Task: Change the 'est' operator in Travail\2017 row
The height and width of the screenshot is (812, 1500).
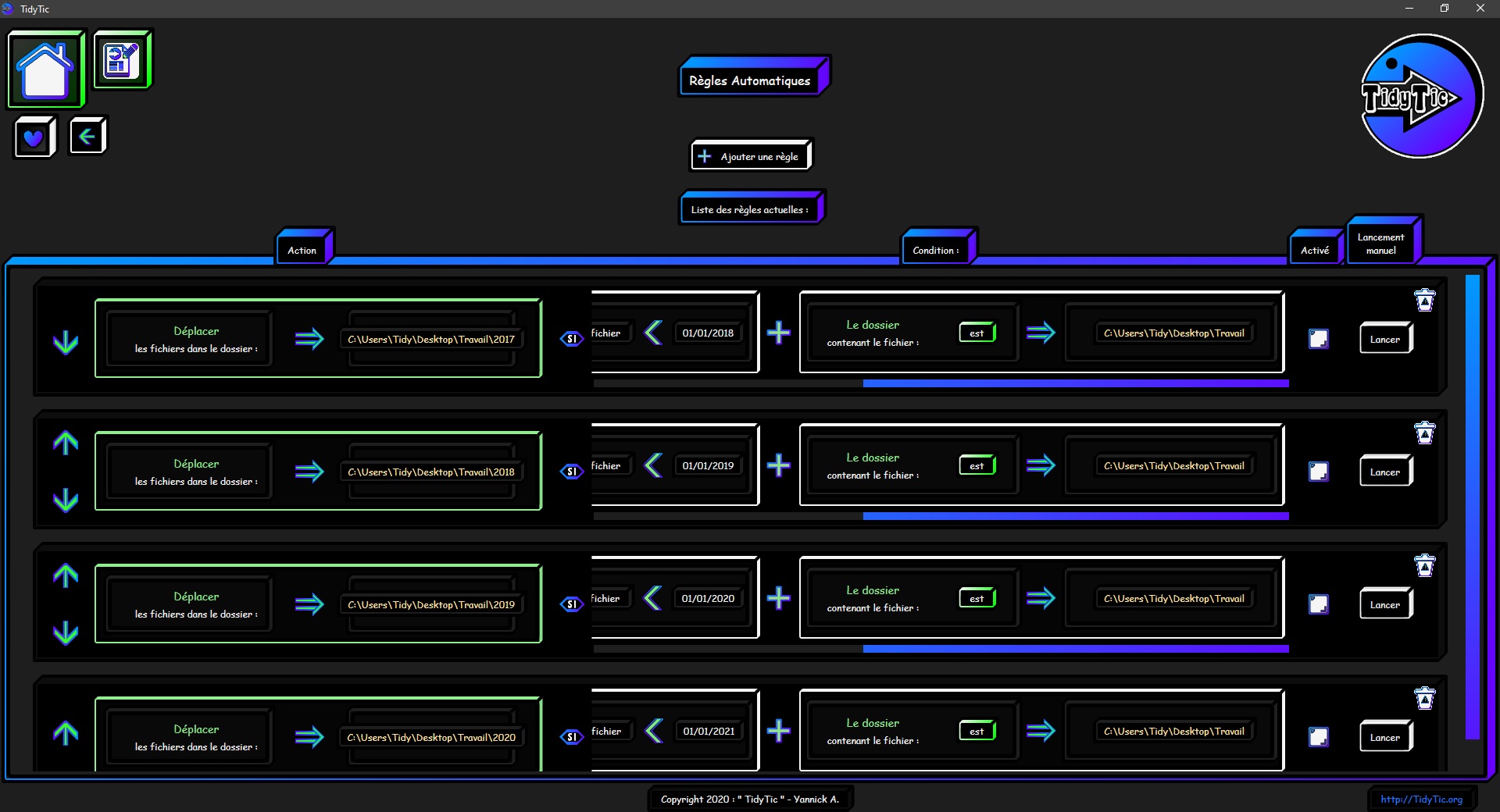Action: (x=977, y=333)
